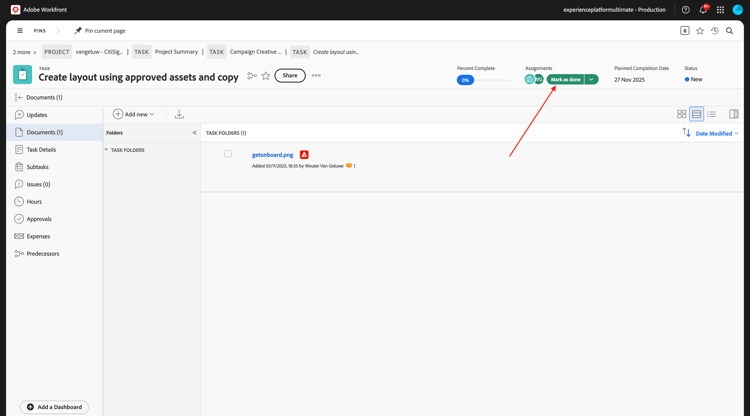
Task: Open the favorites star in header
Action: [700, 31]
